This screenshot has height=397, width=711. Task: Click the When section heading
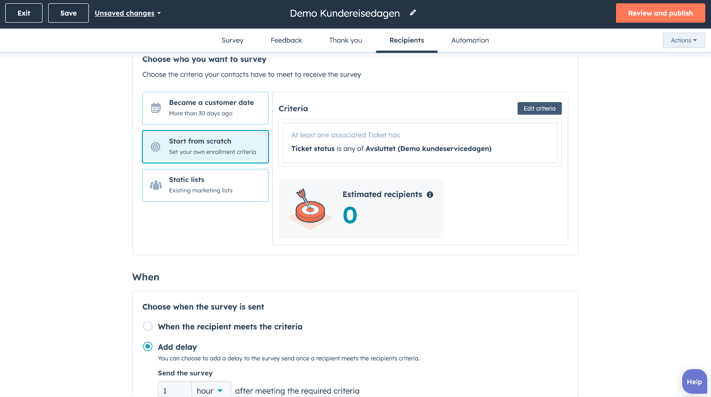(x=146, y=277)
